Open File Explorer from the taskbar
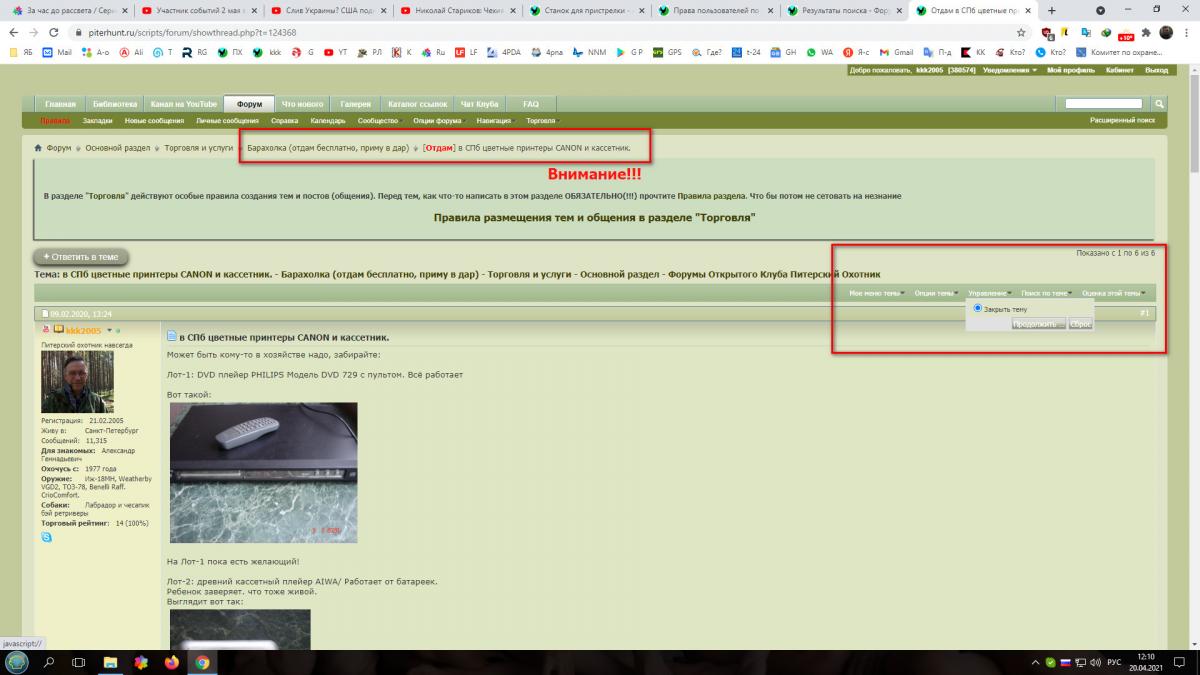The image size is (1200, 675). click(x=111, y=662)
